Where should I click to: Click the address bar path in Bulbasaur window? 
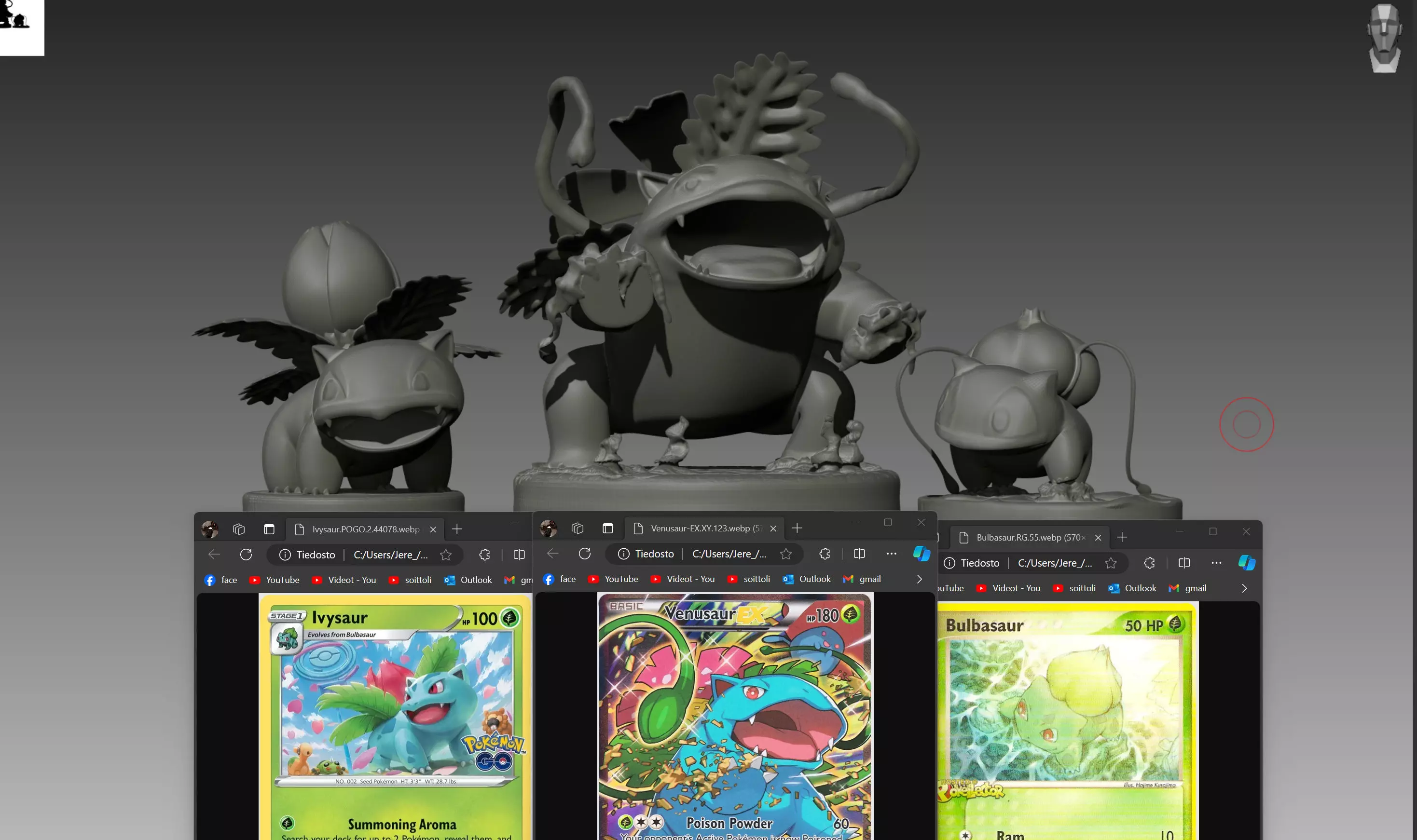coord(1055,563)
